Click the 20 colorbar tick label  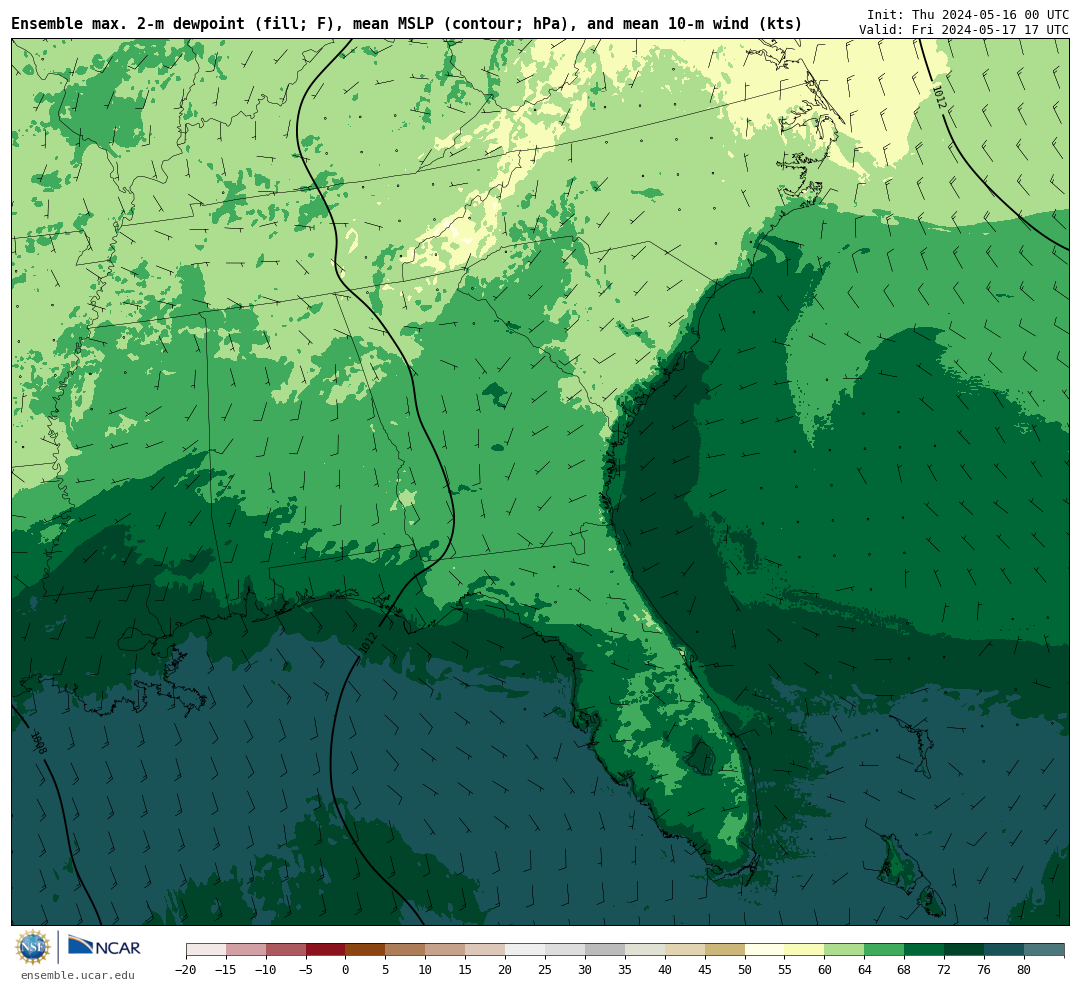505,970
